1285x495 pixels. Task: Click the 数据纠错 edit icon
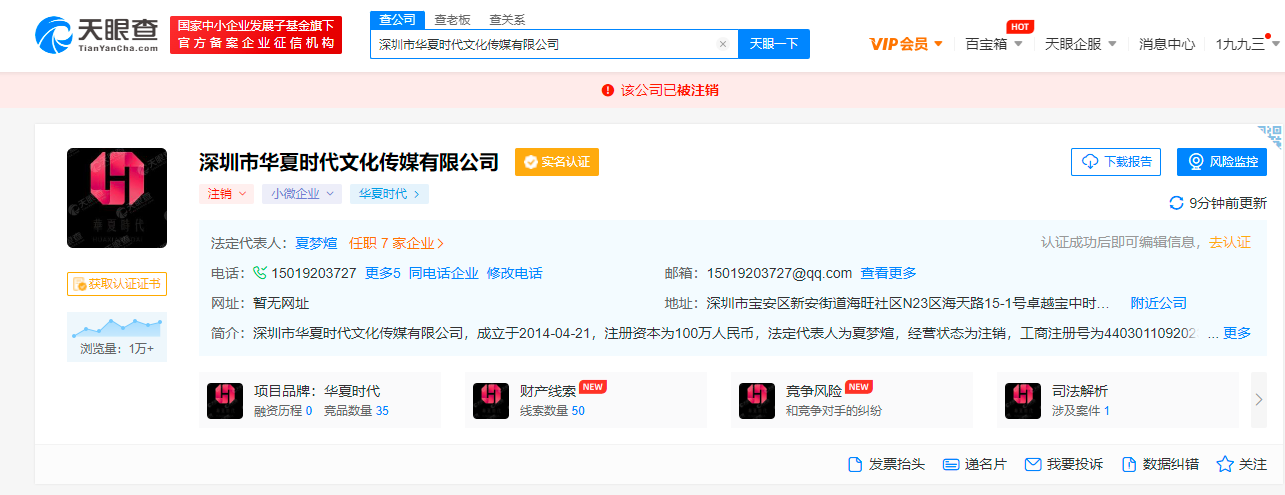pos(1129,464)
